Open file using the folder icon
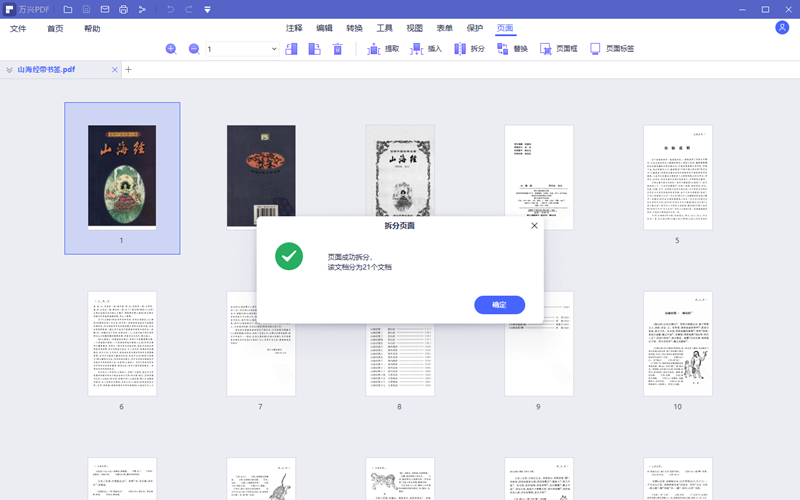This screenshot has width=800, height=500. click(67, 9)
